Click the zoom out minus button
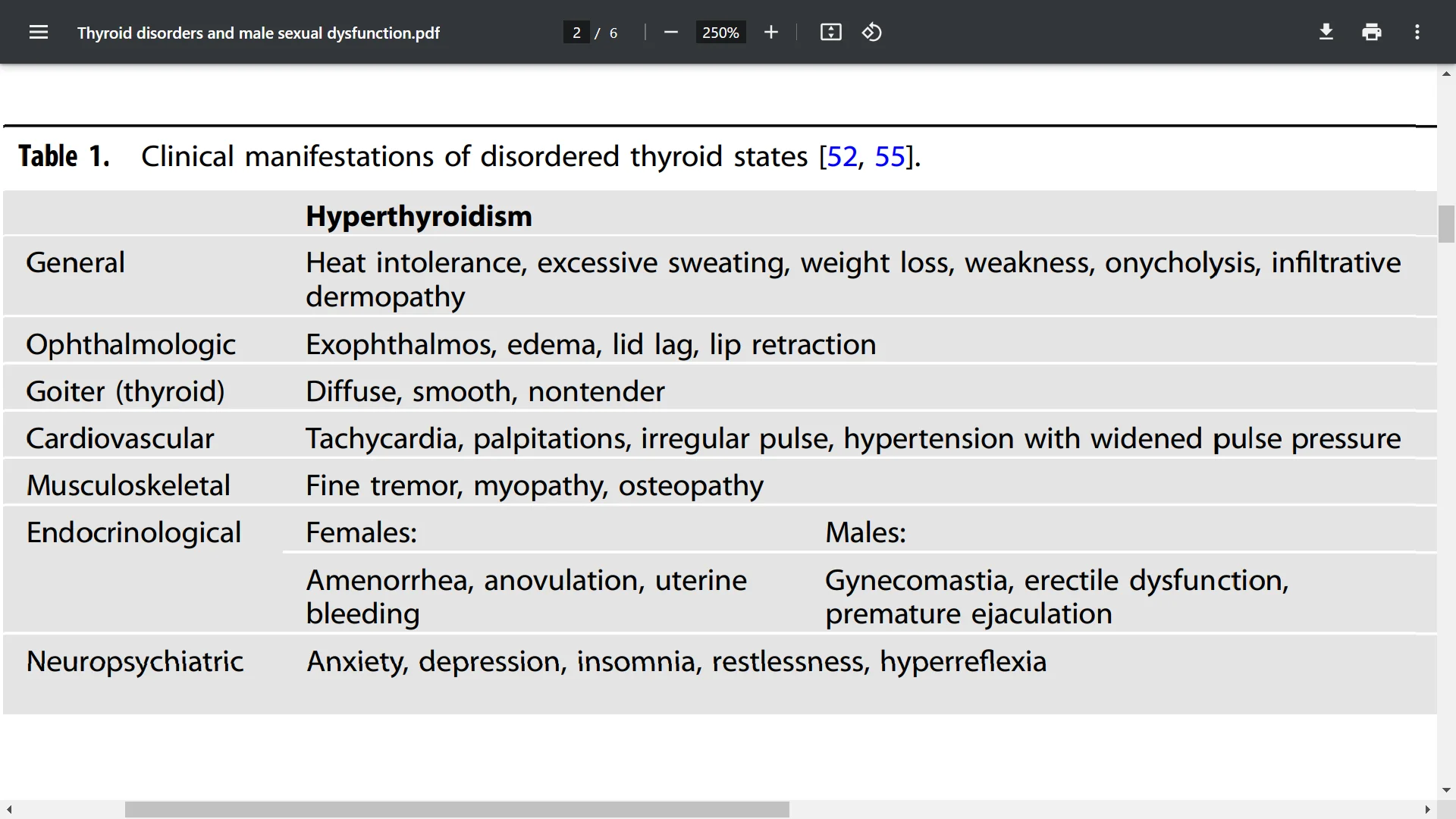The width and height of the screenshot is (1456, 819). [670, 32]
